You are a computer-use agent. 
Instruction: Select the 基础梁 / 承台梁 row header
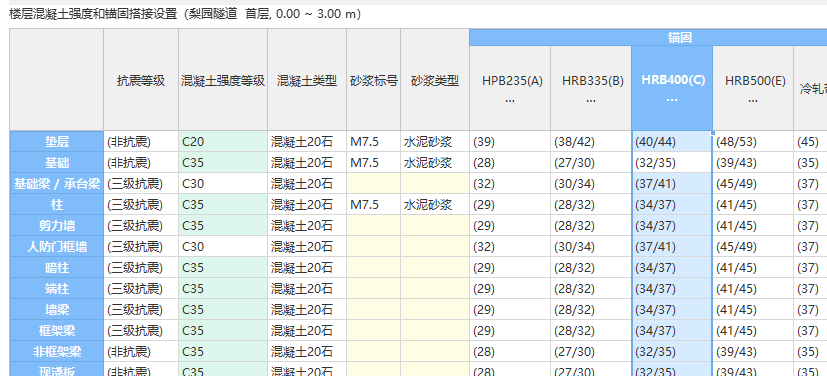56,184
